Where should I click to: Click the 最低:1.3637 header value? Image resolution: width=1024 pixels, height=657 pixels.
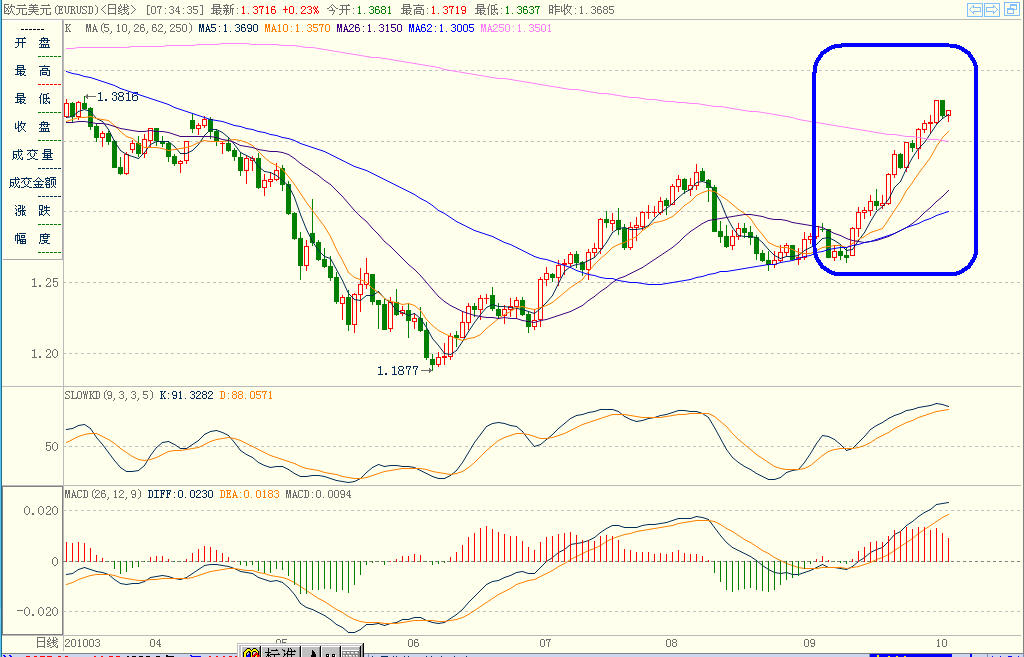[508, 10]
